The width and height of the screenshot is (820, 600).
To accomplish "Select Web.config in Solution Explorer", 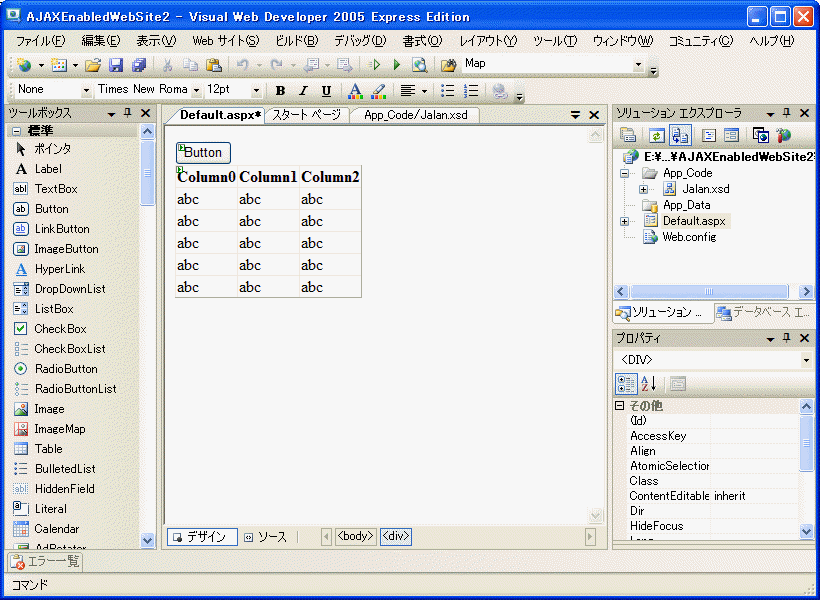I will (689, 237).
